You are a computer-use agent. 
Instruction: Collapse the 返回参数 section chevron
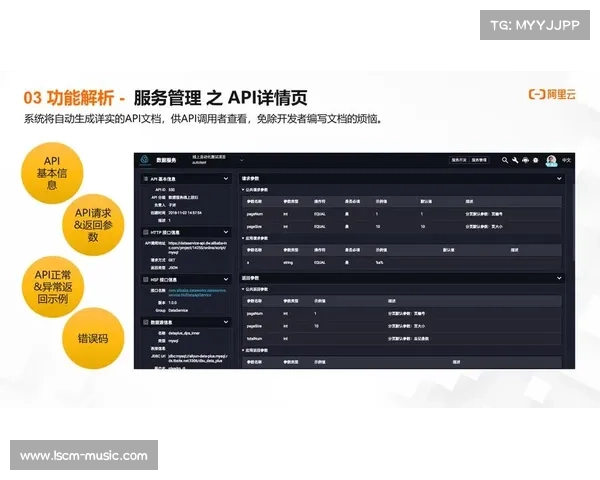coord(559,278)
